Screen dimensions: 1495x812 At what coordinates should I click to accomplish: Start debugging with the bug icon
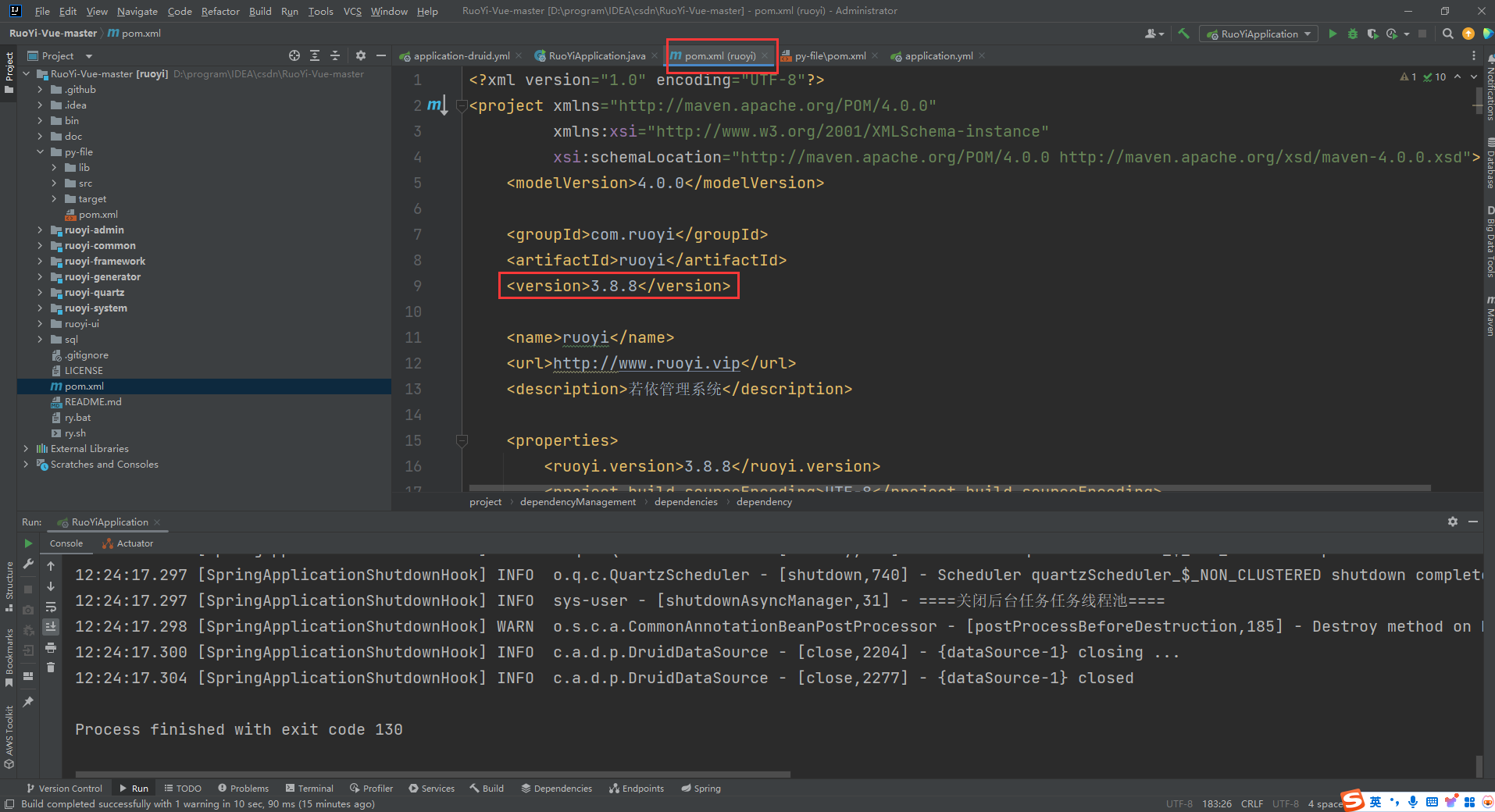coord(1353,34)
